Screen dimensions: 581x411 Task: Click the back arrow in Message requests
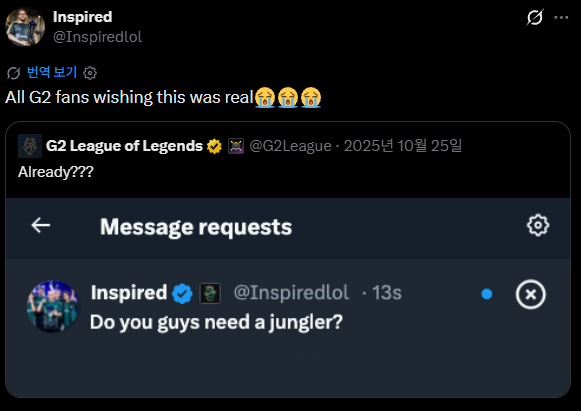pos(41,225)
